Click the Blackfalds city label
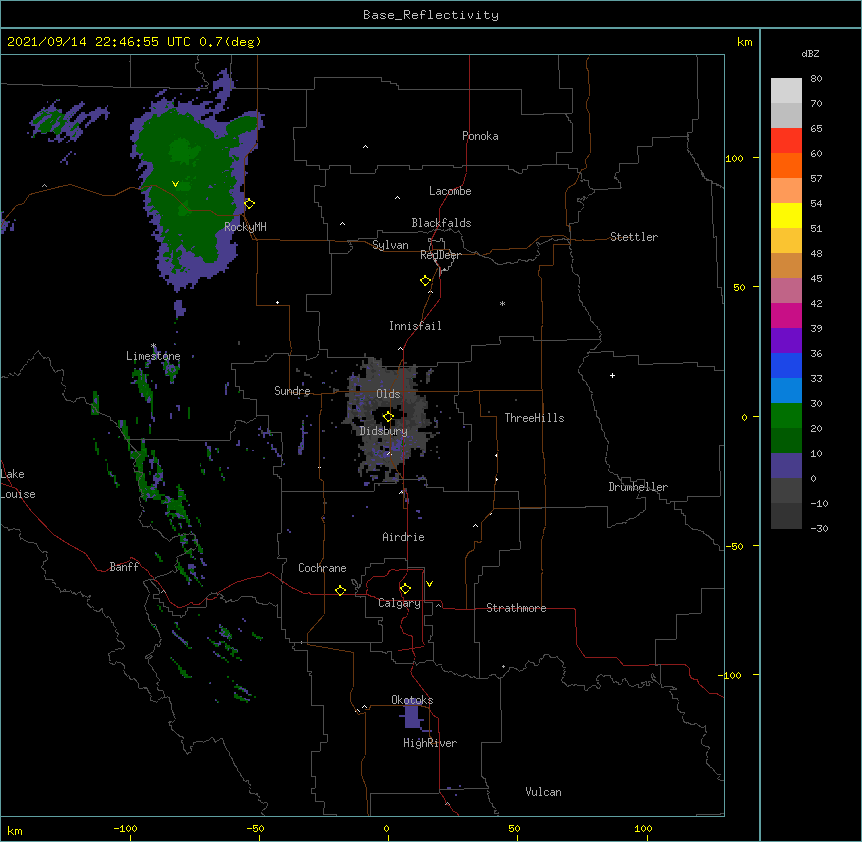The width and height of the screenshot is (862, 842). pyautogui.click(x=441, y=223)
